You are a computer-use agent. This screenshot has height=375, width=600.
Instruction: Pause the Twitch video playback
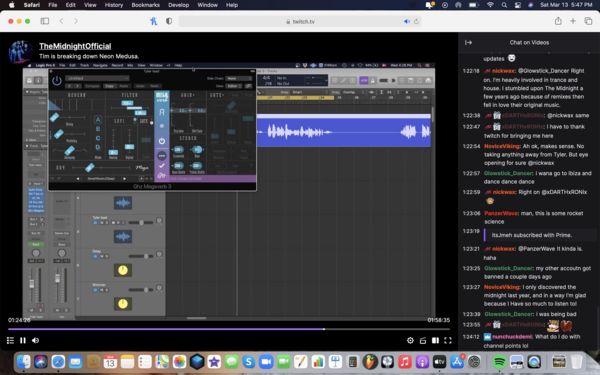coord(23,340)
